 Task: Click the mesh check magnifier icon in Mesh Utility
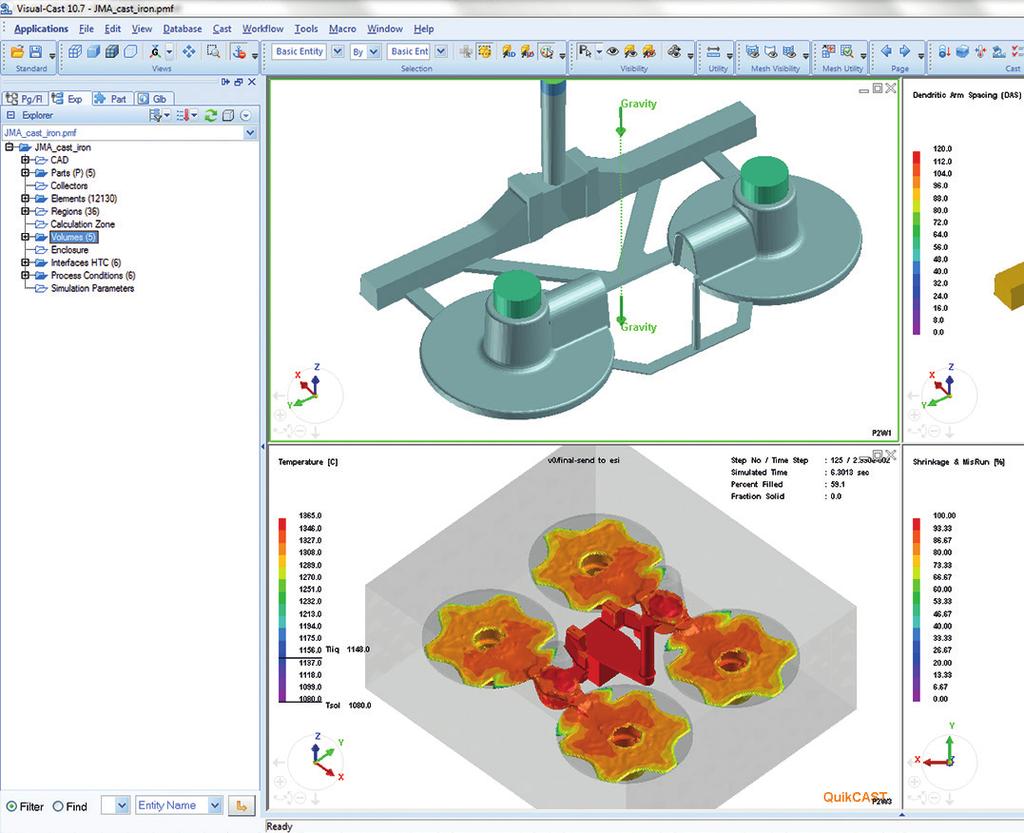[x=846, y=52]
